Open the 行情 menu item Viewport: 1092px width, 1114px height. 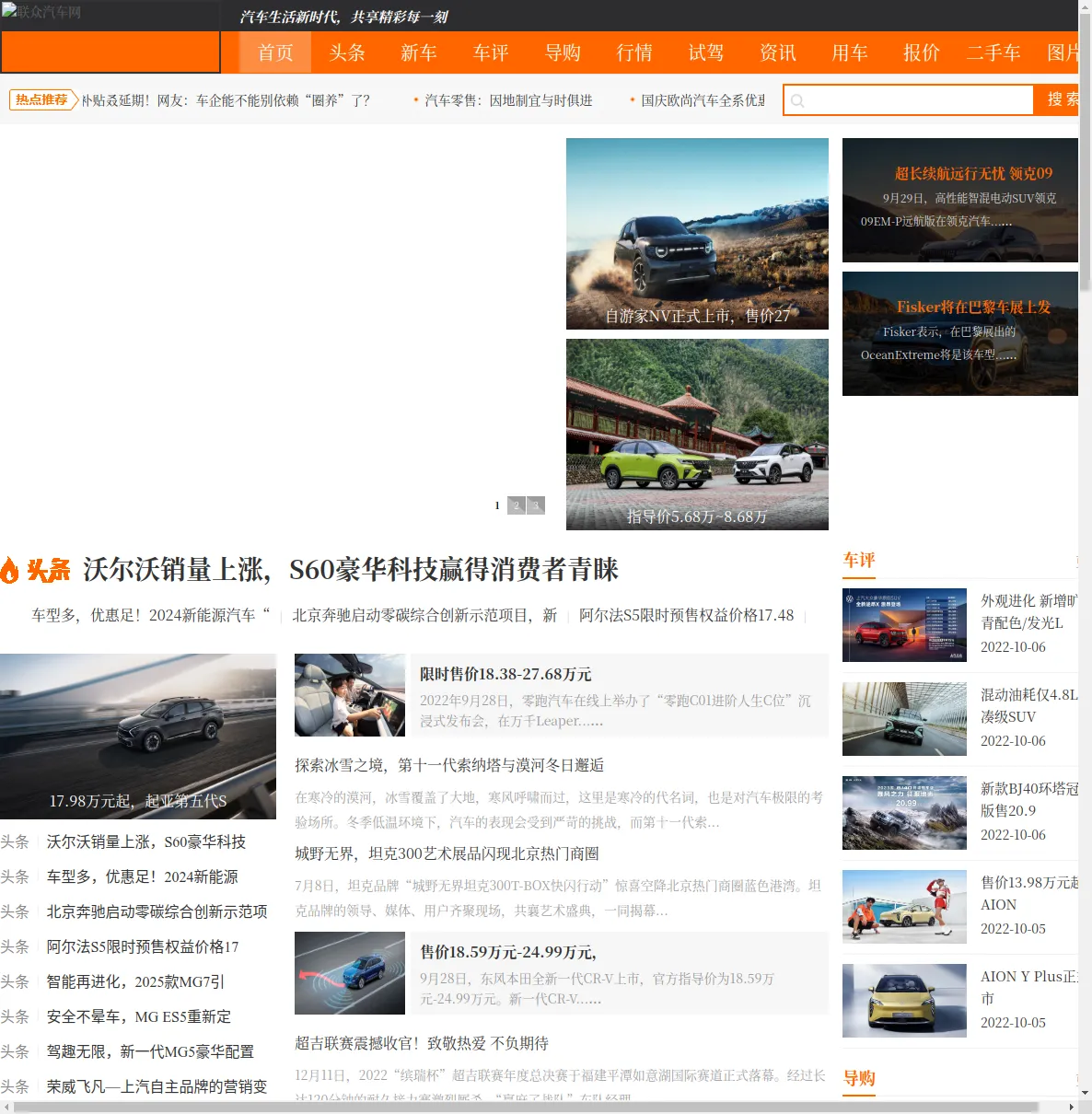[634, 52]
